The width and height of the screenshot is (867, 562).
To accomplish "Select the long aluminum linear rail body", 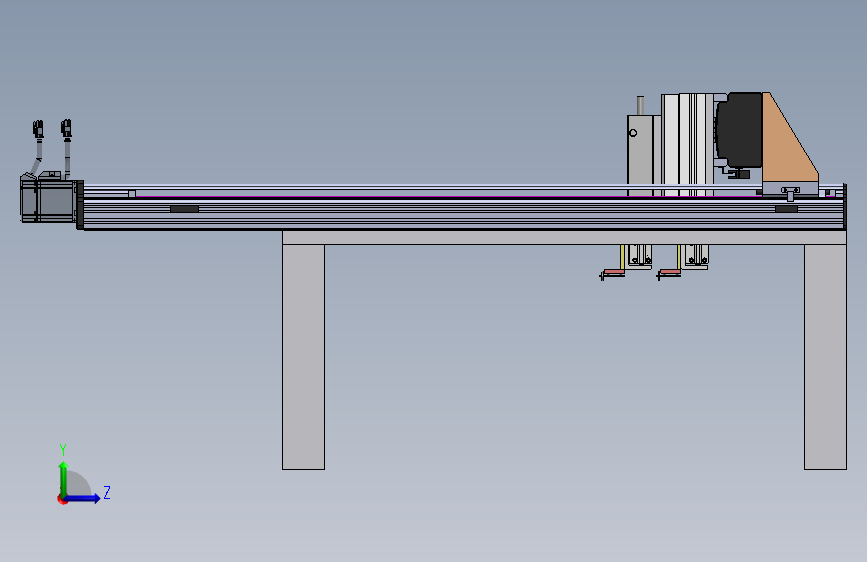I will pyautogui.click(x=463, y=214).
